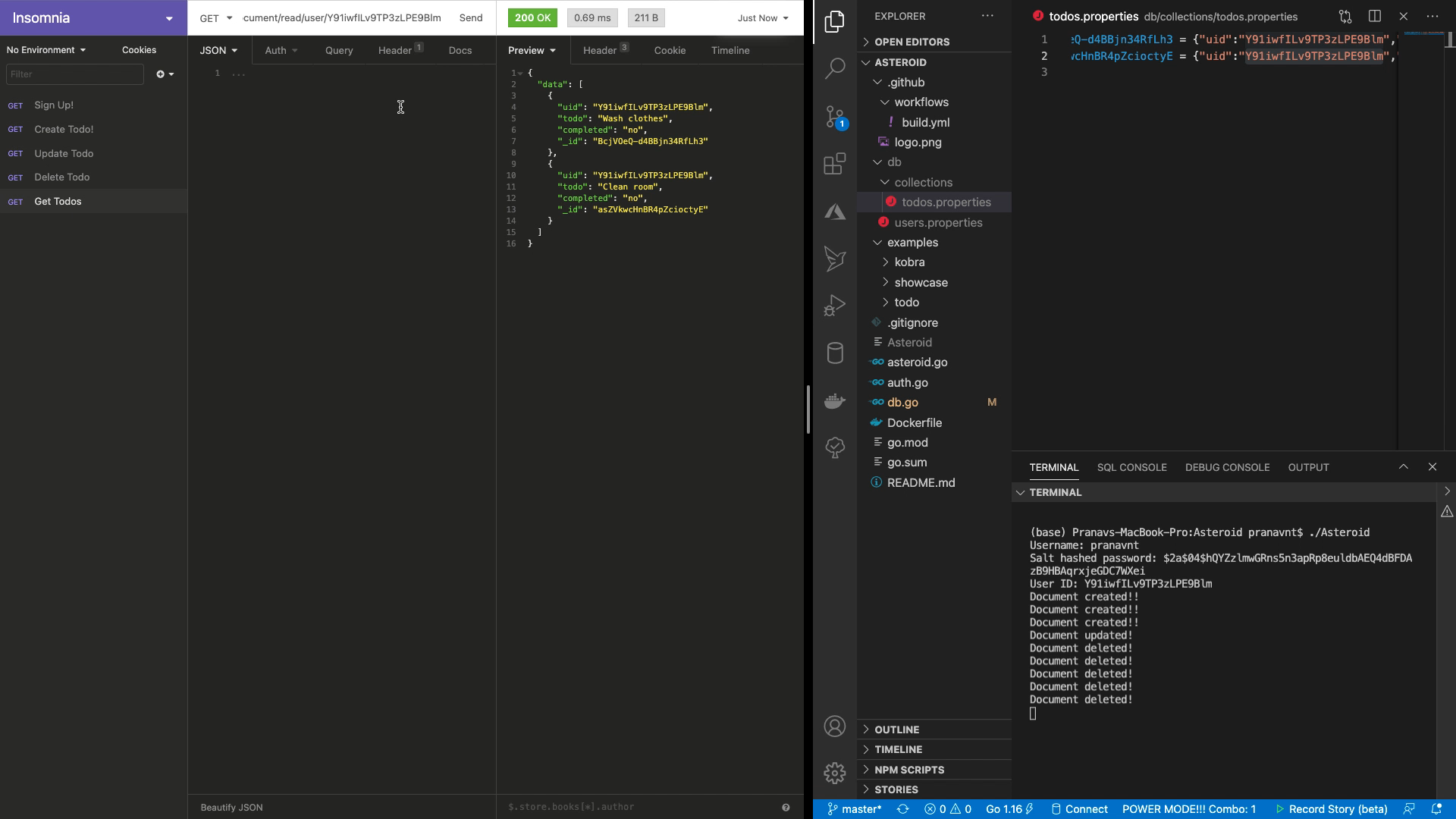
Task: Collapse the db folder
Action: tap(894, 162)
